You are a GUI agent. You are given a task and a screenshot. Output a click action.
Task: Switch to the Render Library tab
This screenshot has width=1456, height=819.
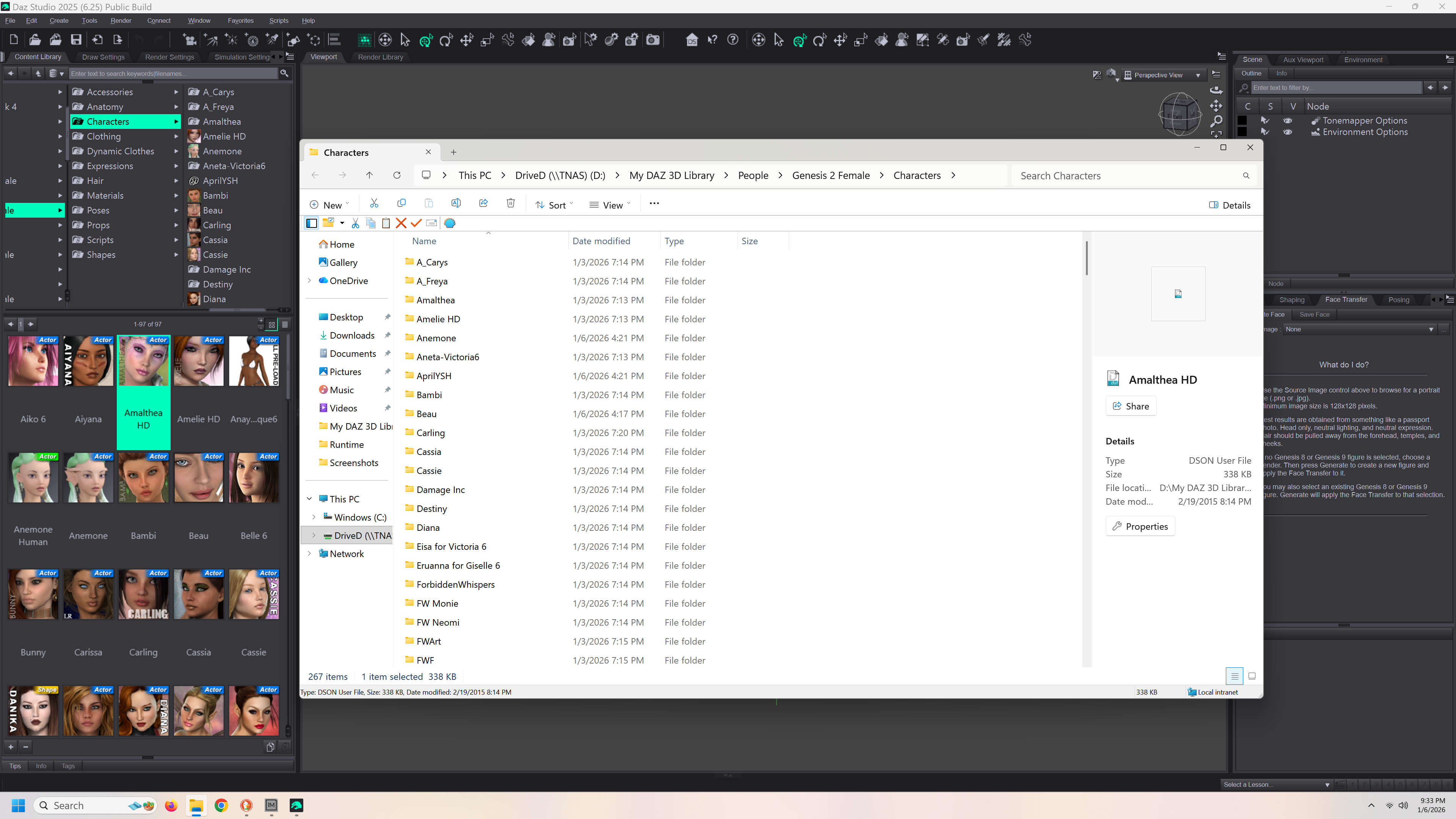[380, 57]
